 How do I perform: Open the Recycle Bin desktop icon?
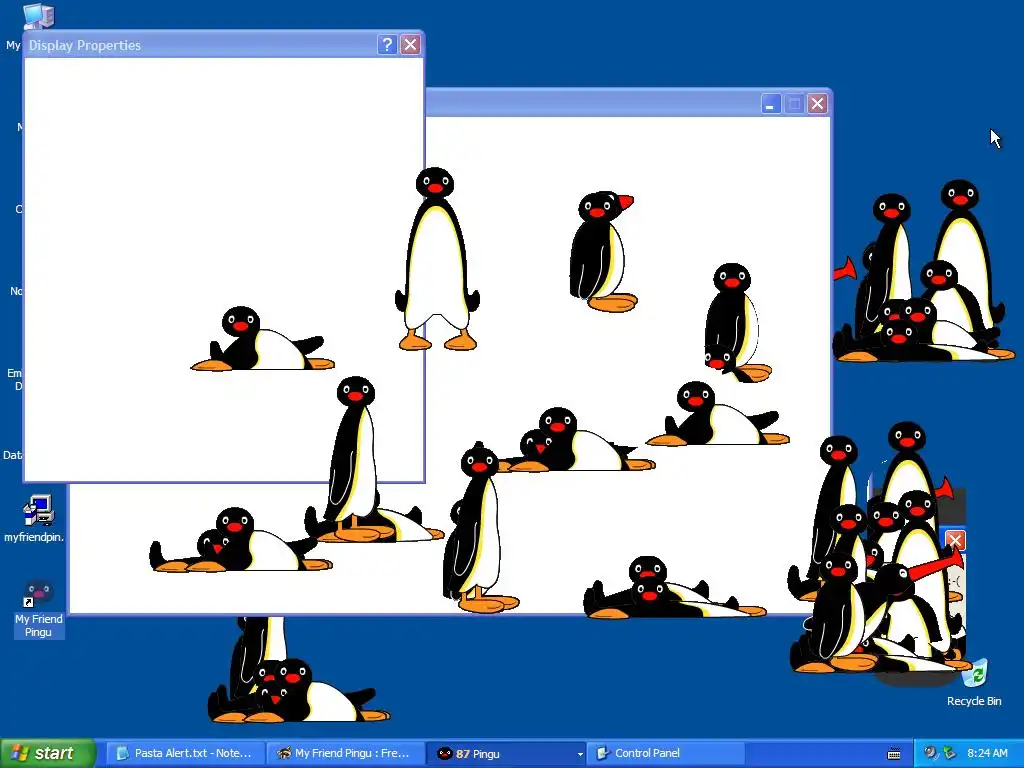[x=974, y=682]
